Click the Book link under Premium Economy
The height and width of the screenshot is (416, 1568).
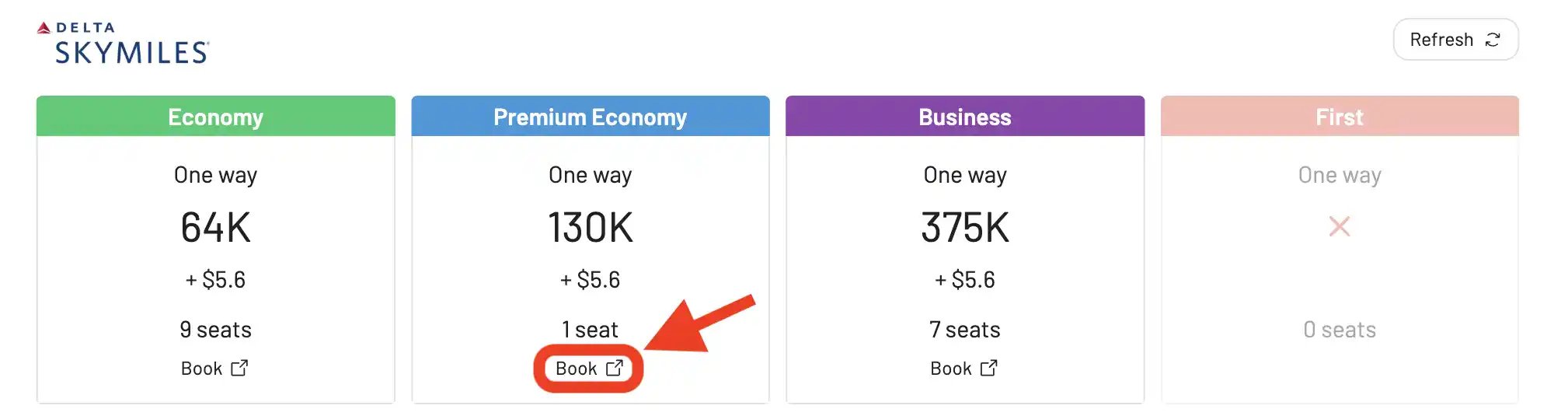pos(589,369)
